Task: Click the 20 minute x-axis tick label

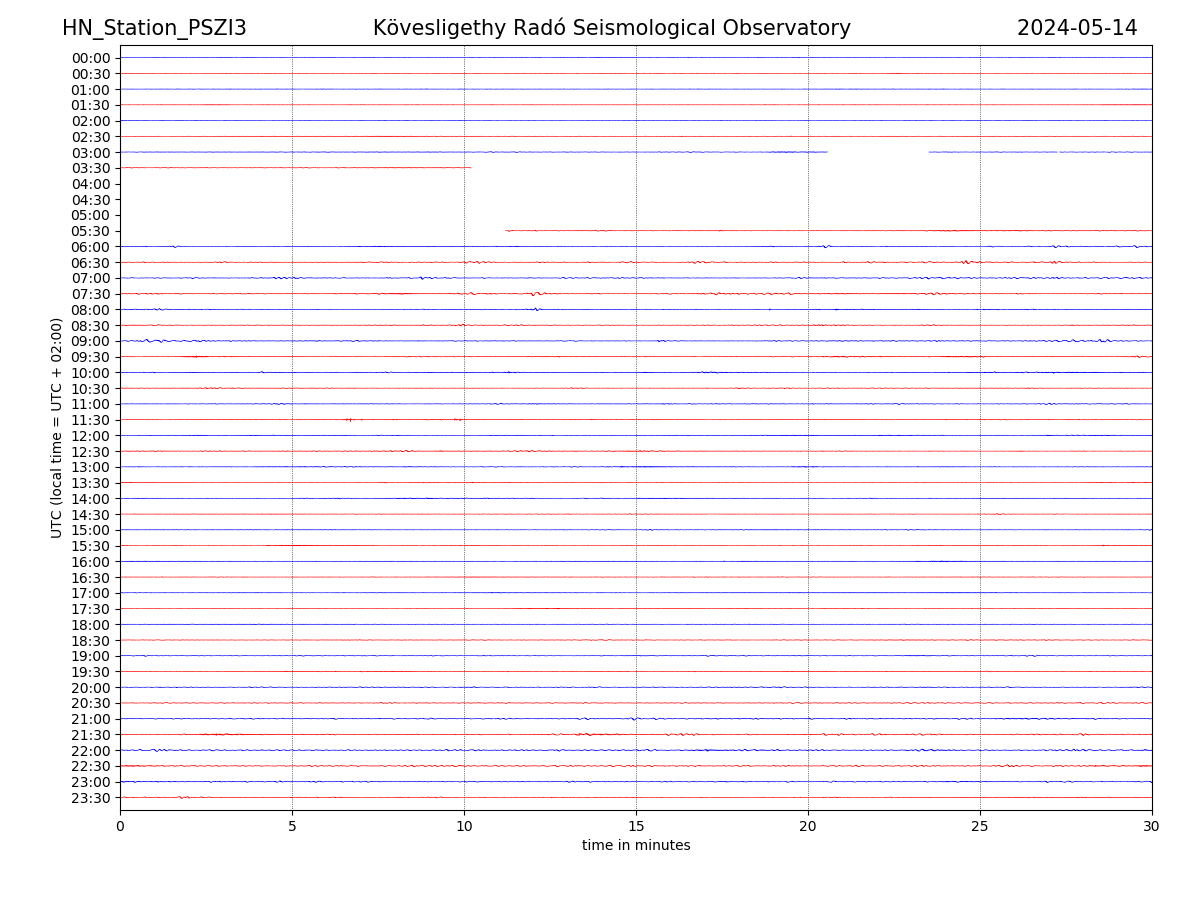Action: tap(808, 827)
